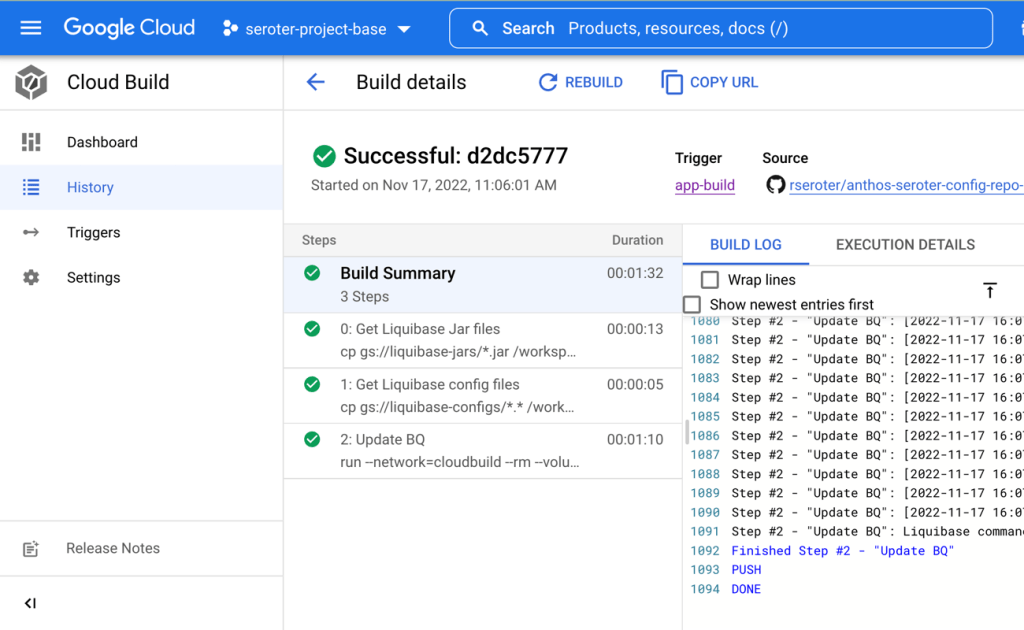This screenshot has width=1024, height=630.
Task: Check Show newest entries first
Action: [692, 304]
